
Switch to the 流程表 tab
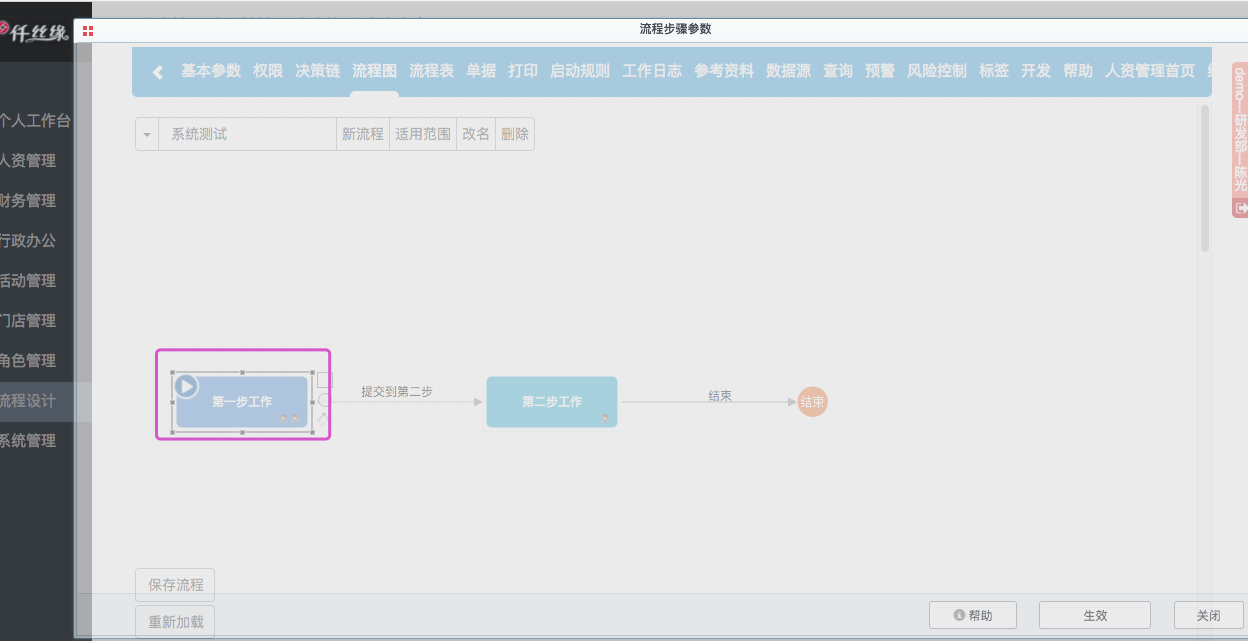click(x=431, y=71)
